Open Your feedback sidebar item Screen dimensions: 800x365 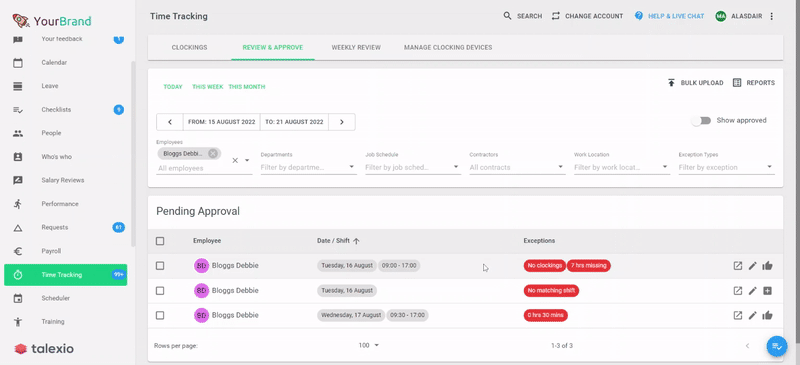(65, 39)
